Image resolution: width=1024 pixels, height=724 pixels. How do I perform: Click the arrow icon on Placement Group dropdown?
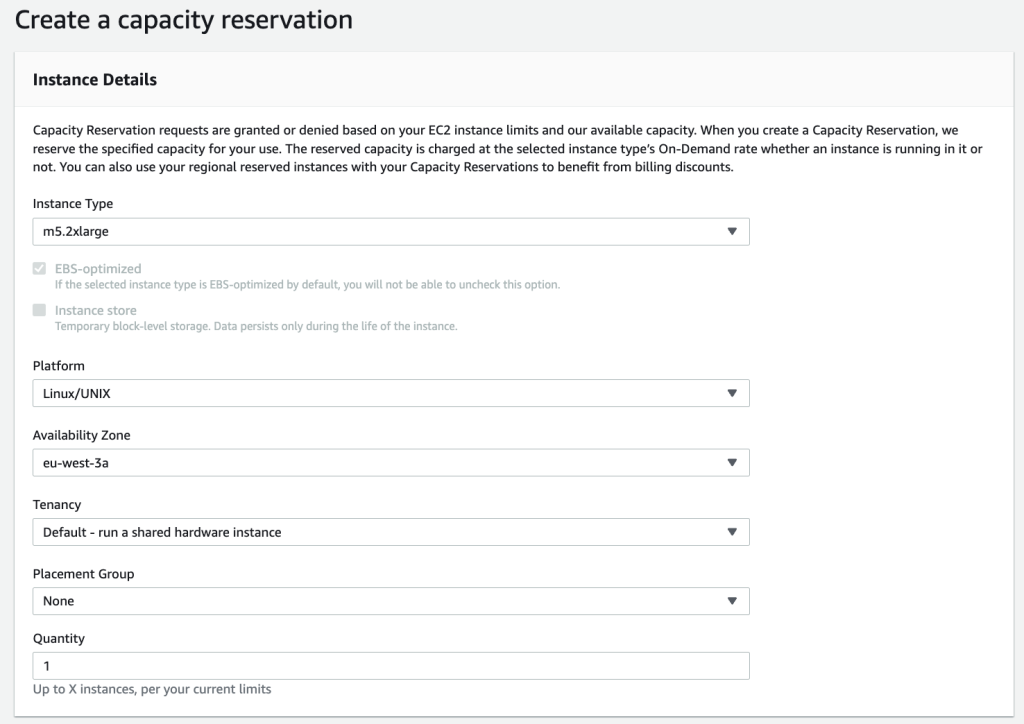point(732,601)
